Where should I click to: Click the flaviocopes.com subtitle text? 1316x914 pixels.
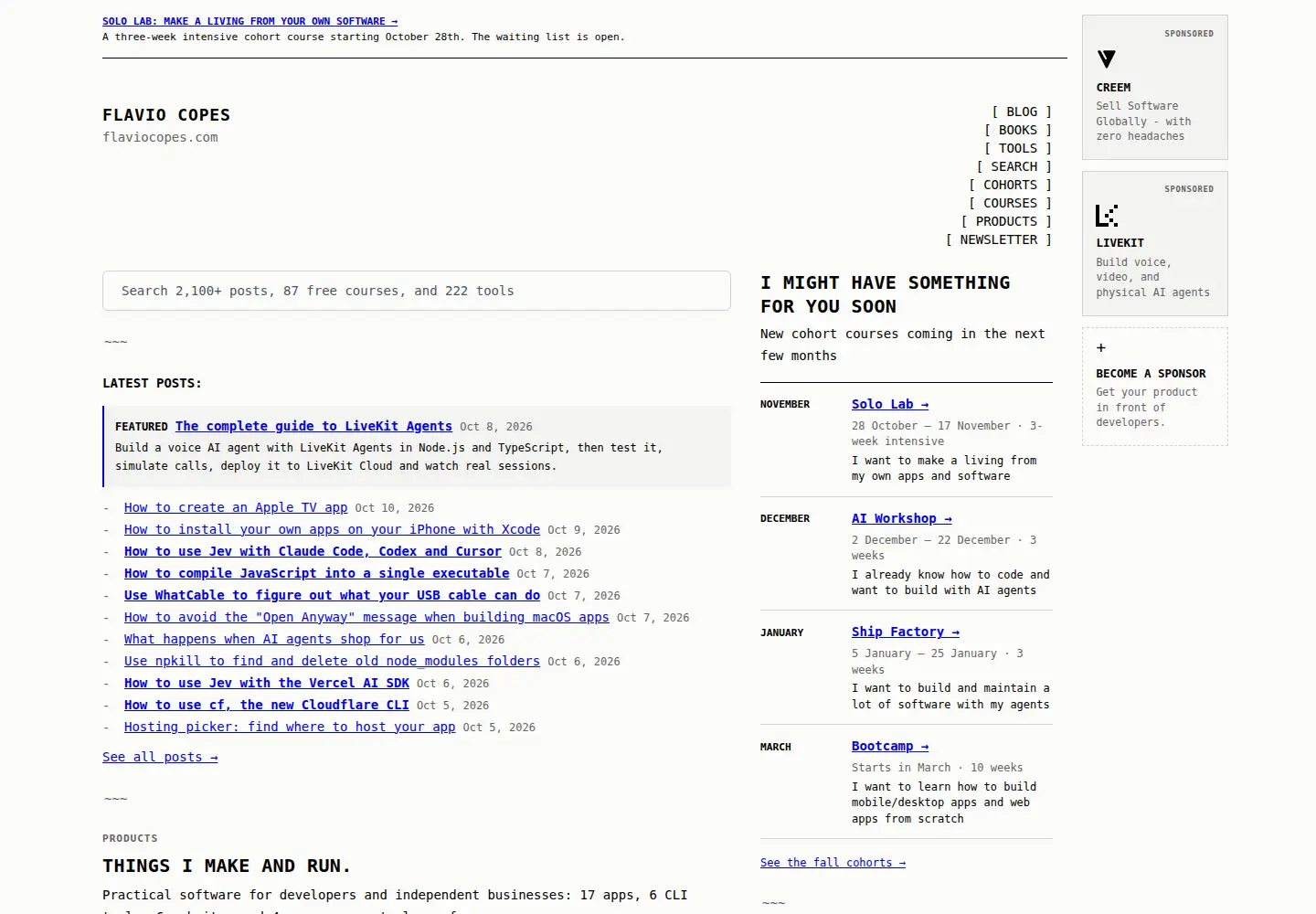click(x=160, y=137)
